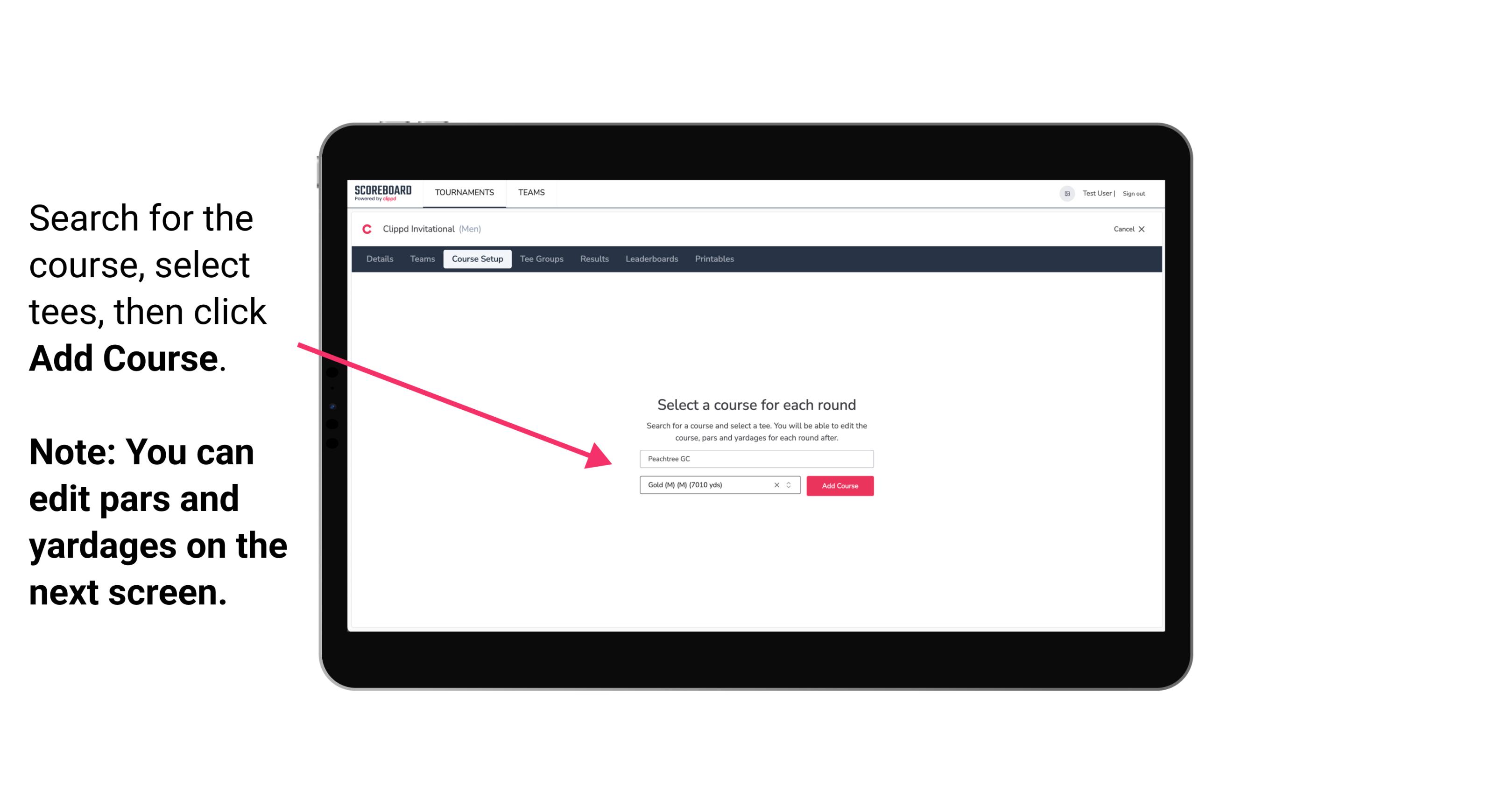Click the Tournaments navigation icon
The height and width of the screenshot is (812, 1510).
463,192
